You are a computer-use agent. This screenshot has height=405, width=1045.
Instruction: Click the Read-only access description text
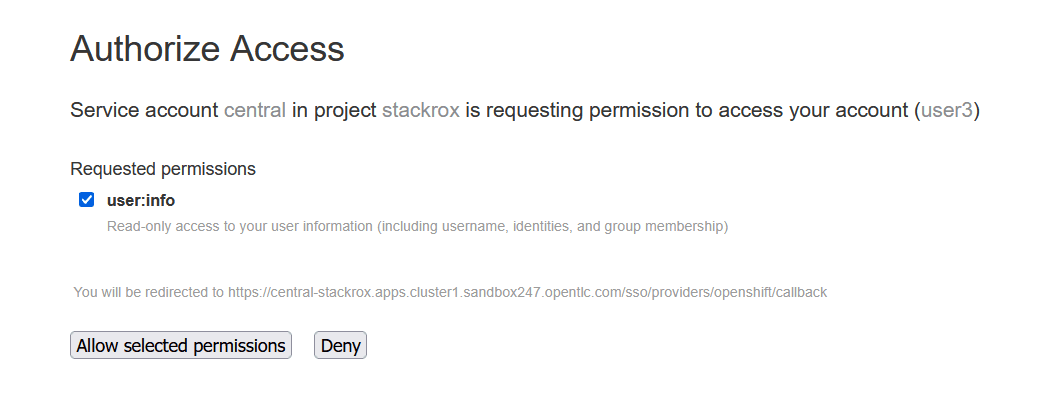click(417, 226)
